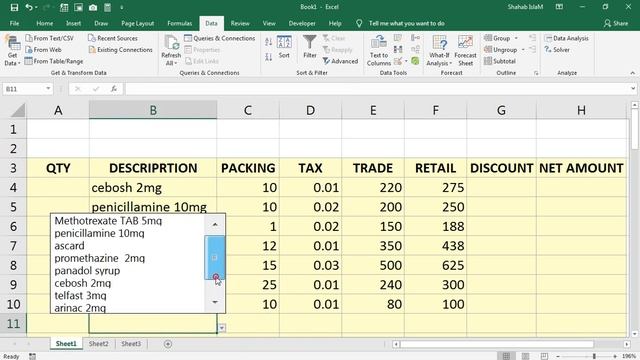Click the Insert Function fx icon
The image size is (640, 360).
pyautogui.click(x=114, y=89)
